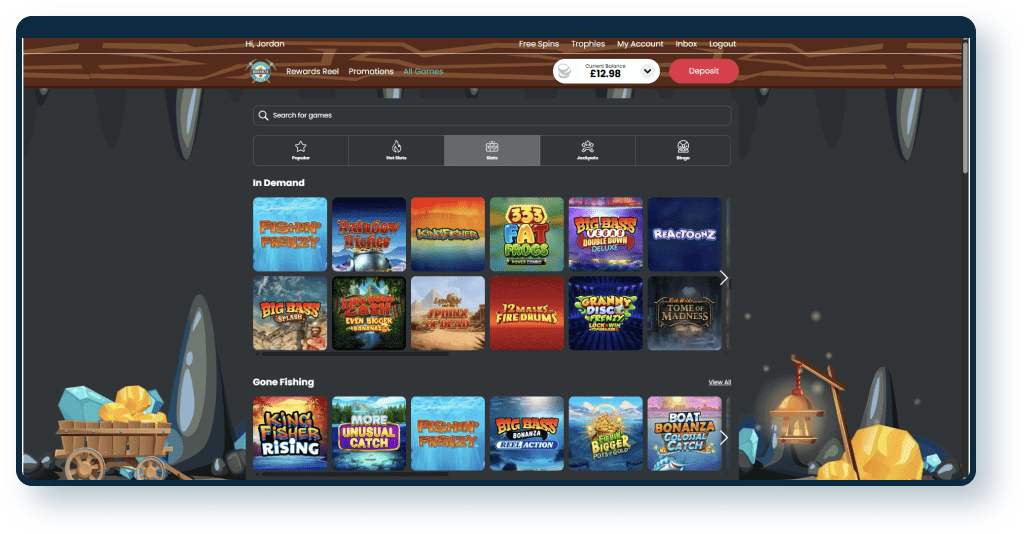
Task: Go to Rewards Reel
Action: point(311,72)
